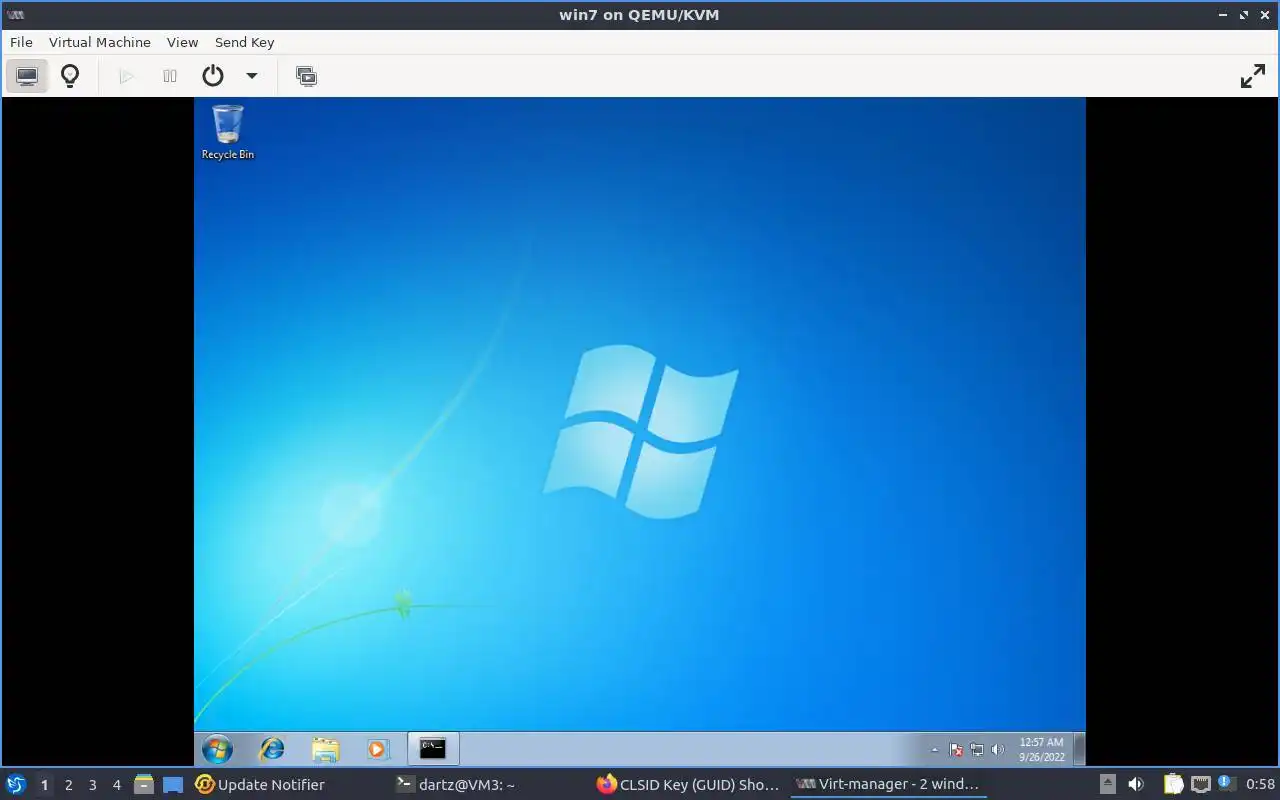Open host clipboard manager icon
The image size is (1280, 800).
[1173, 785]
